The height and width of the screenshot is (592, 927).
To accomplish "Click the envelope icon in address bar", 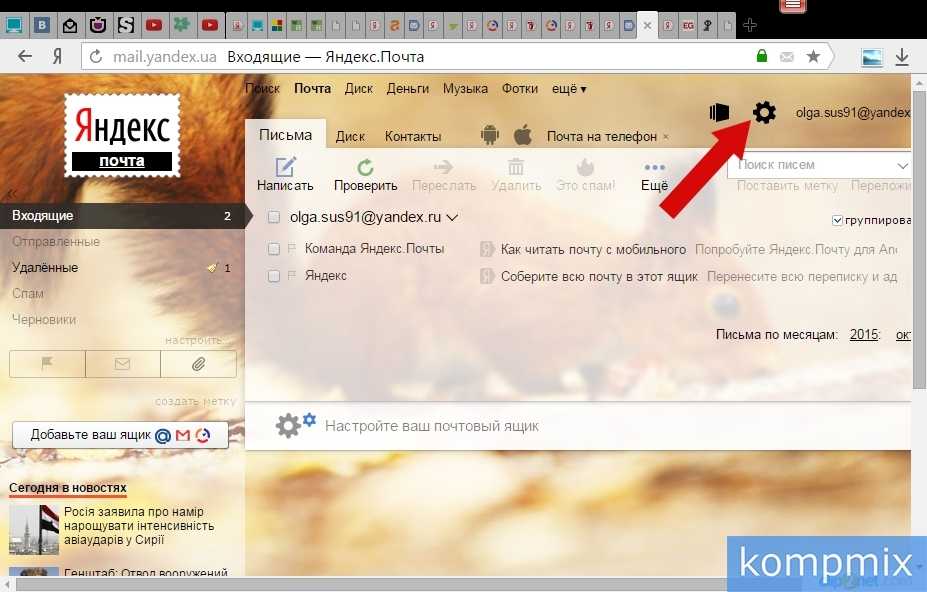I will [x=787, y=57].
